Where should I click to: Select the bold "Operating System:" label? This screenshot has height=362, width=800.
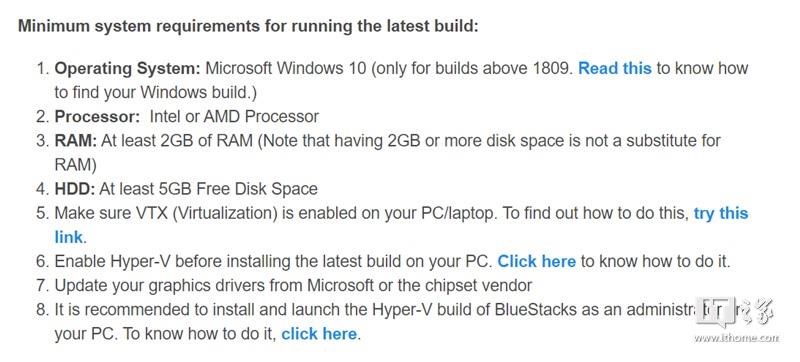click(x=128, y=69)
